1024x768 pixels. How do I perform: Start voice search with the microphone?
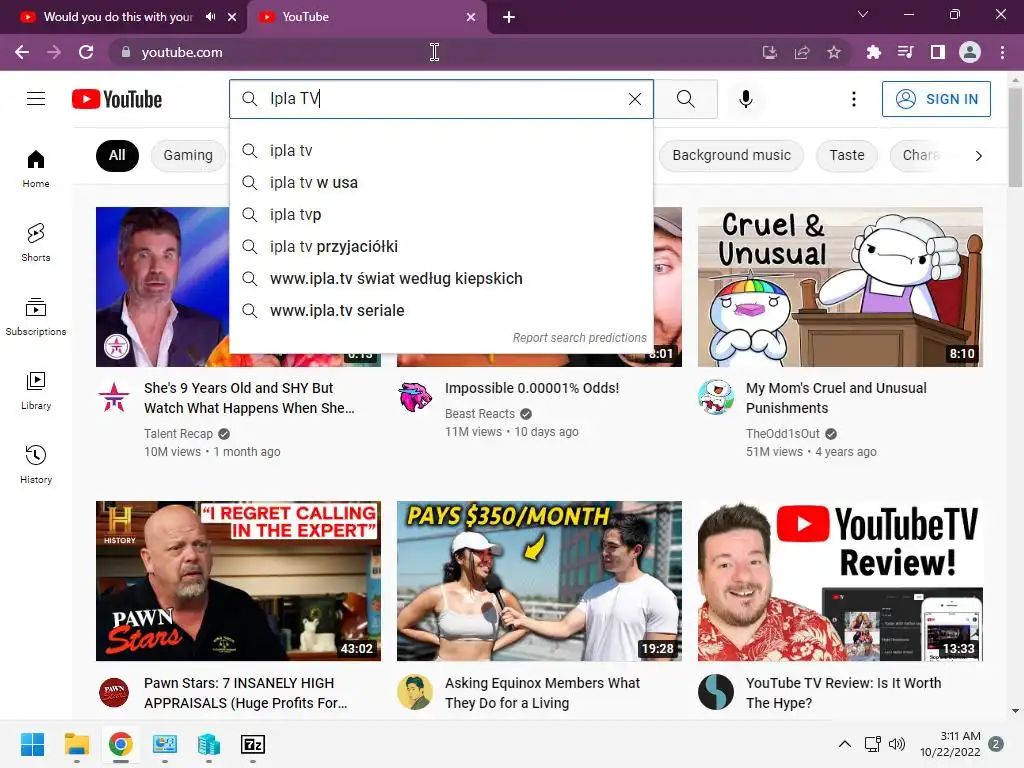[x=746, y=99]
